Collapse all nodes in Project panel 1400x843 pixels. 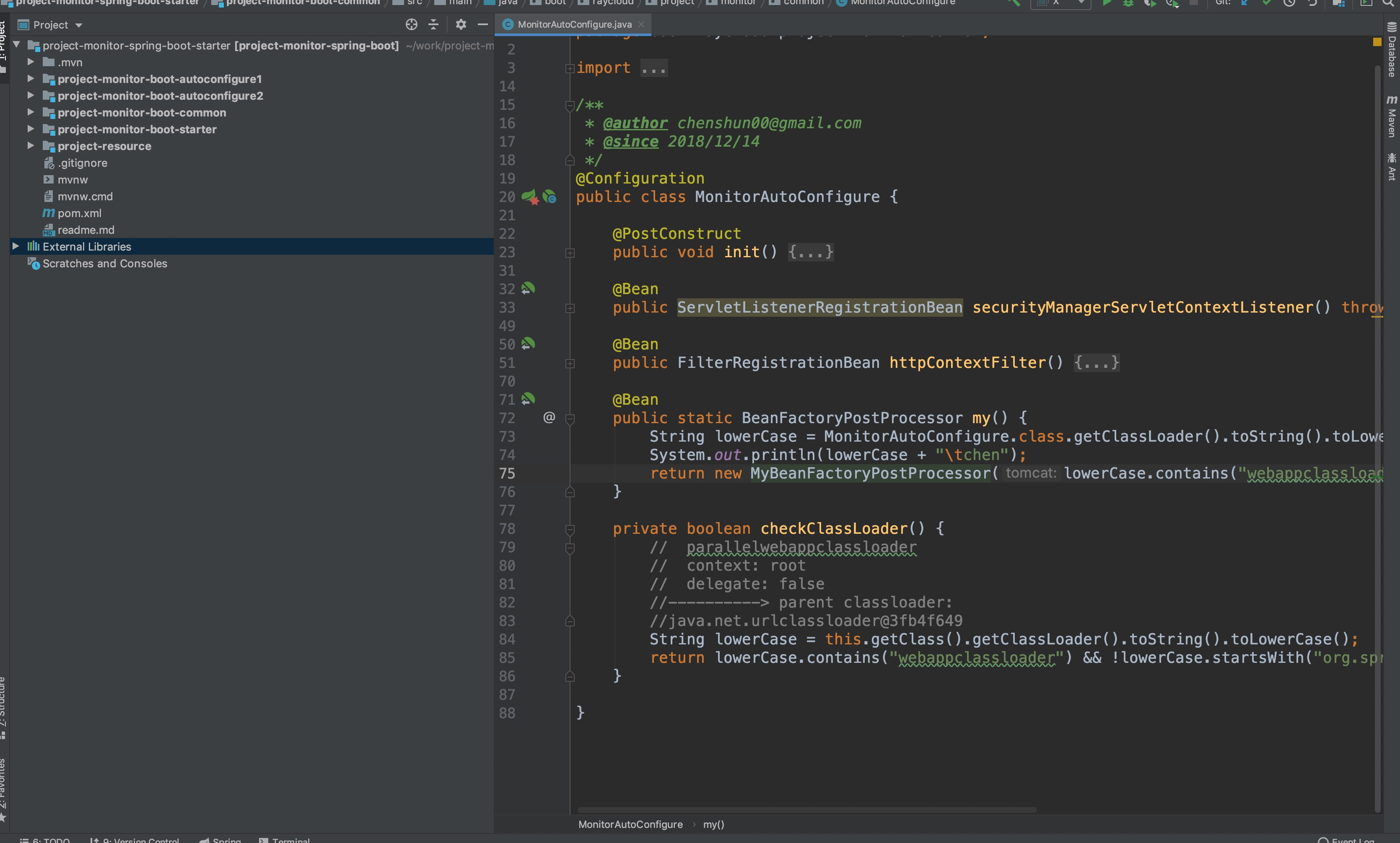point(433,24)
